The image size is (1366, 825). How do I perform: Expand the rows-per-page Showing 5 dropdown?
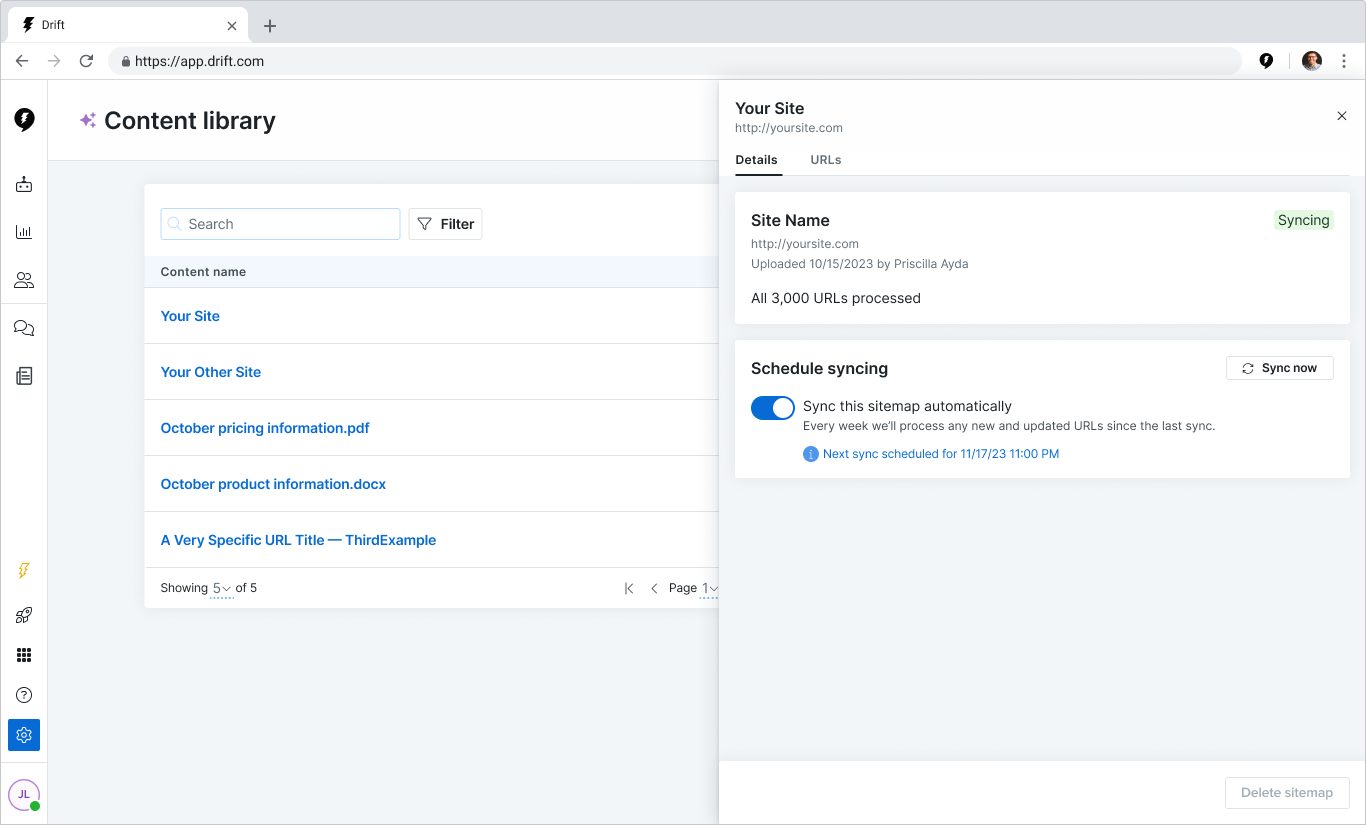[221, 588]
